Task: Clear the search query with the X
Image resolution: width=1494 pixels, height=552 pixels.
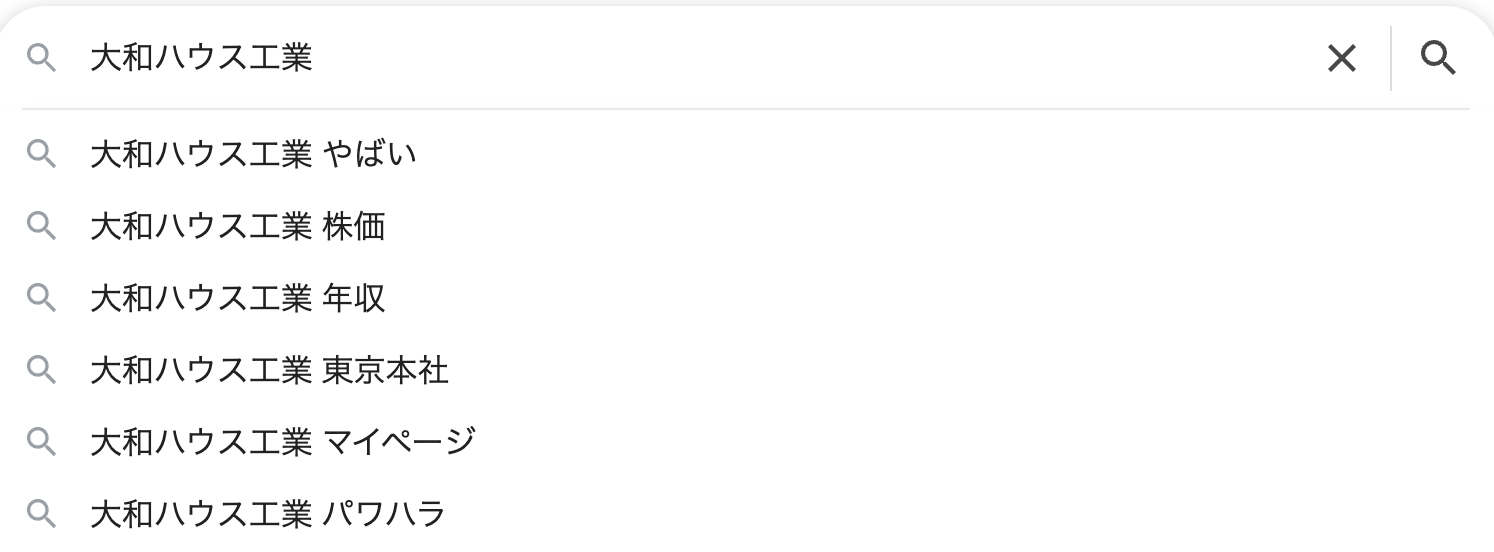Action: [1341, 59]
